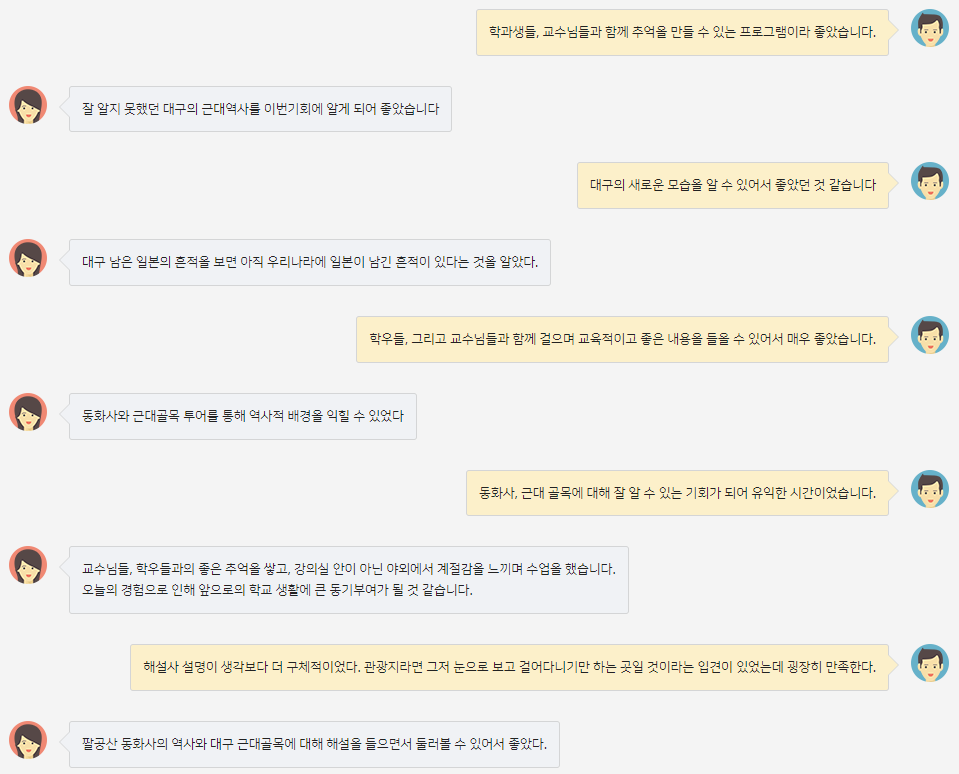Click male avatar beside 학우들, 그리고 교수님들과 message
This screenshot has width=959, height=774.
(930, 335)
